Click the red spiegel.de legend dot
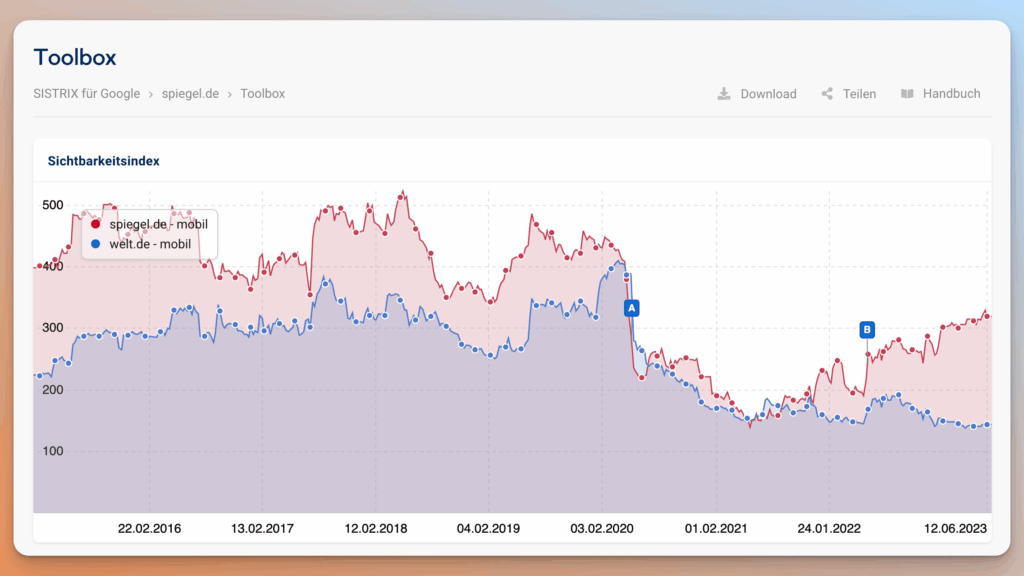 tap(95, 224)
